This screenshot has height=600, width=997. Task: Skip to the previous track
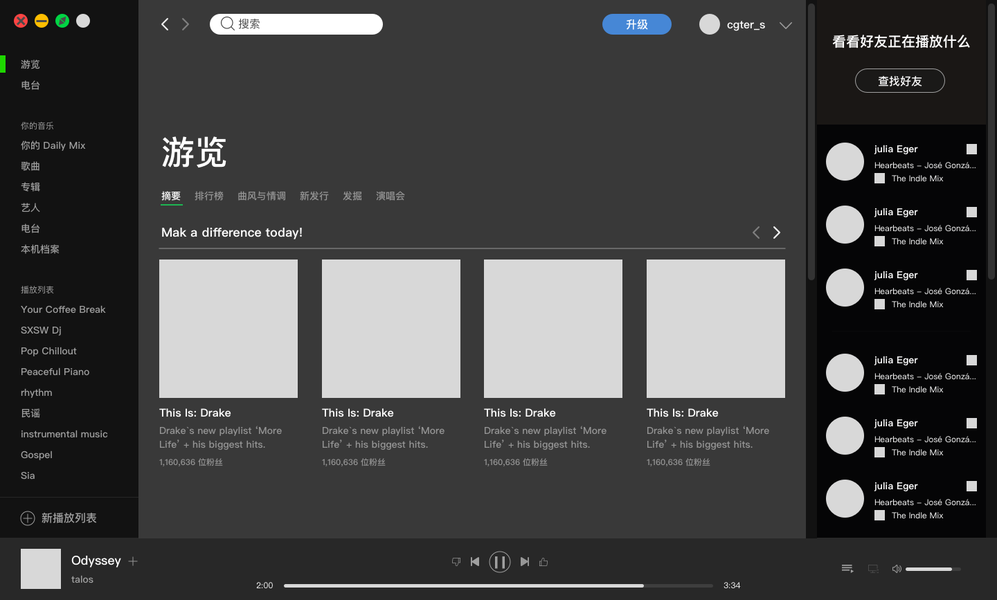pos(475,562)
